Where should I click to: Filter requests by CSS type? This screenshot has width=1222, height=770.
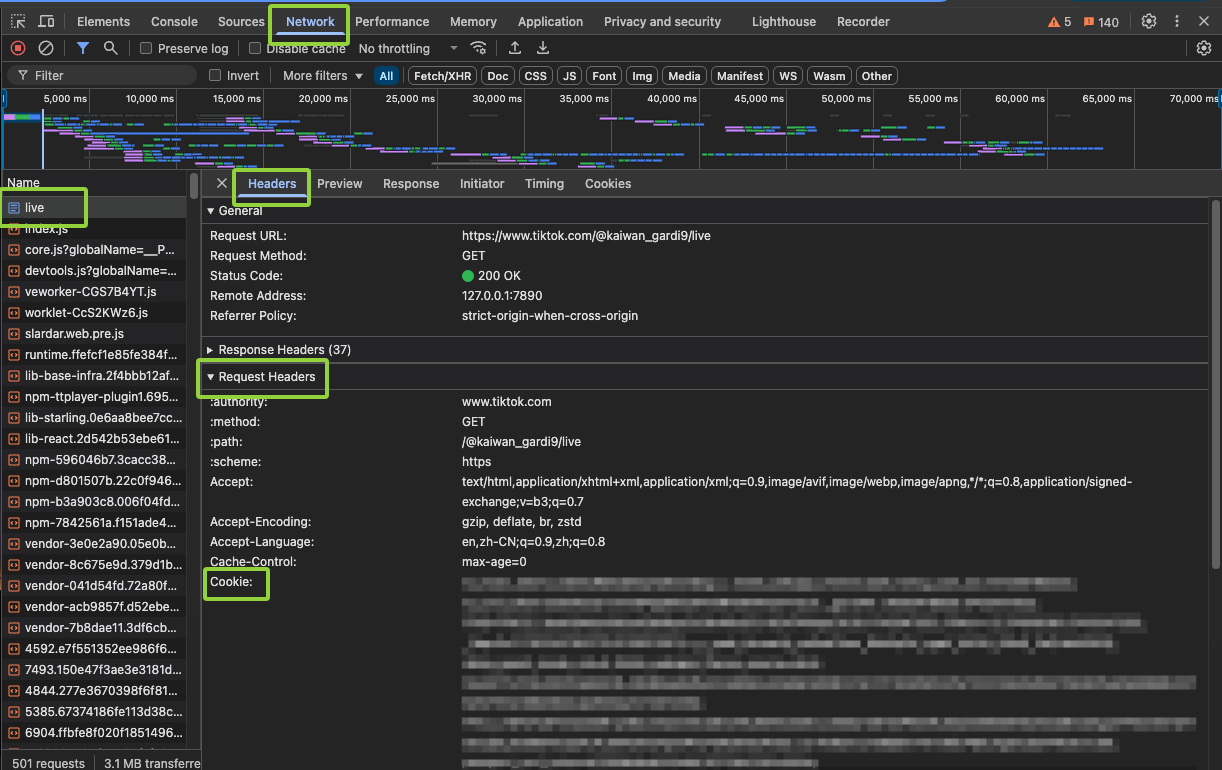tap(536, 76)
